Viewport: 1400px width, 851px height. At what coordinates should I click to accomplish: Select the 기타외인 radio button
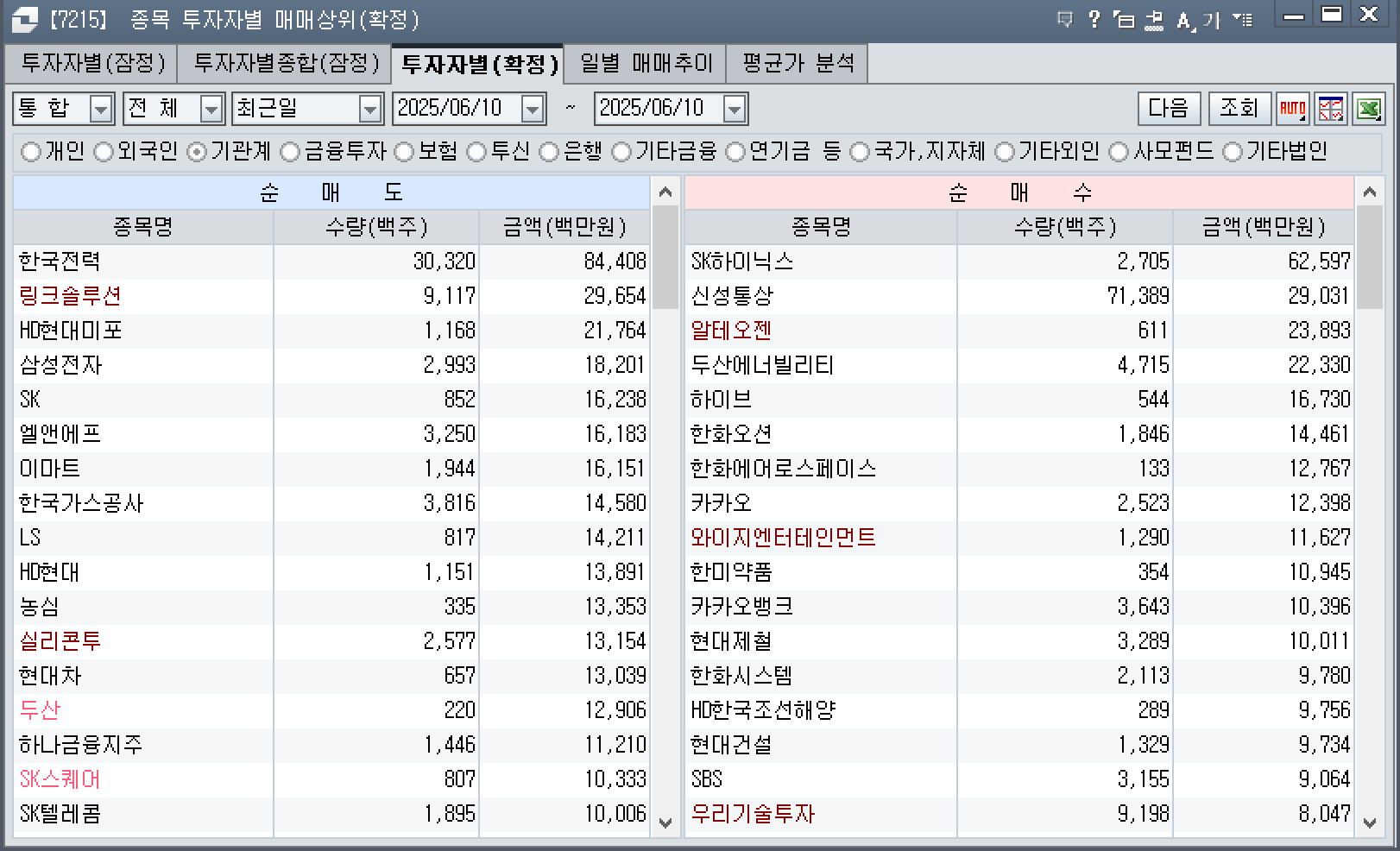(x=1005, y=152)
